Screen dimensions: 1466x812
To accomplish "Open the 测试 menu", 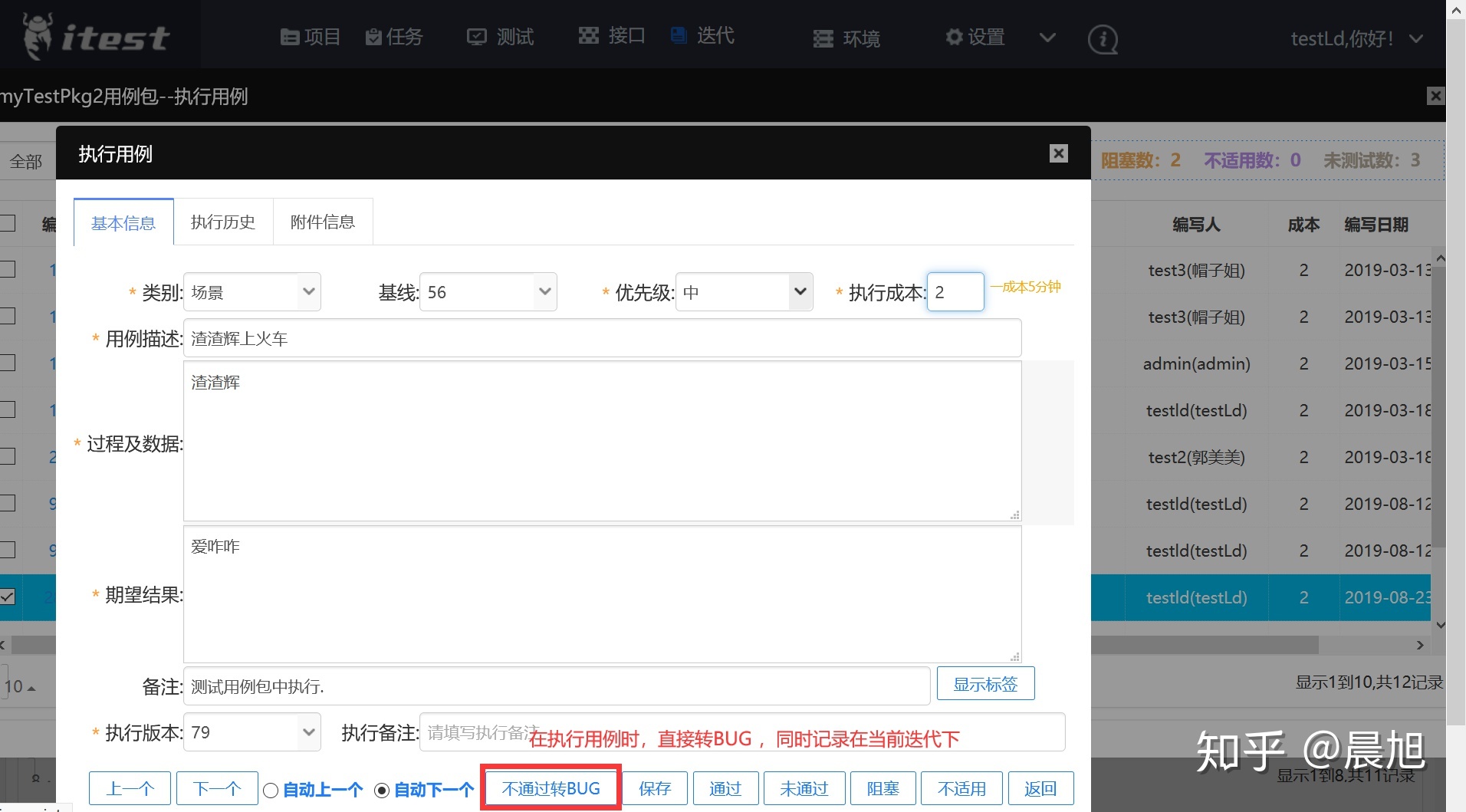I will [x=500, y=36].
